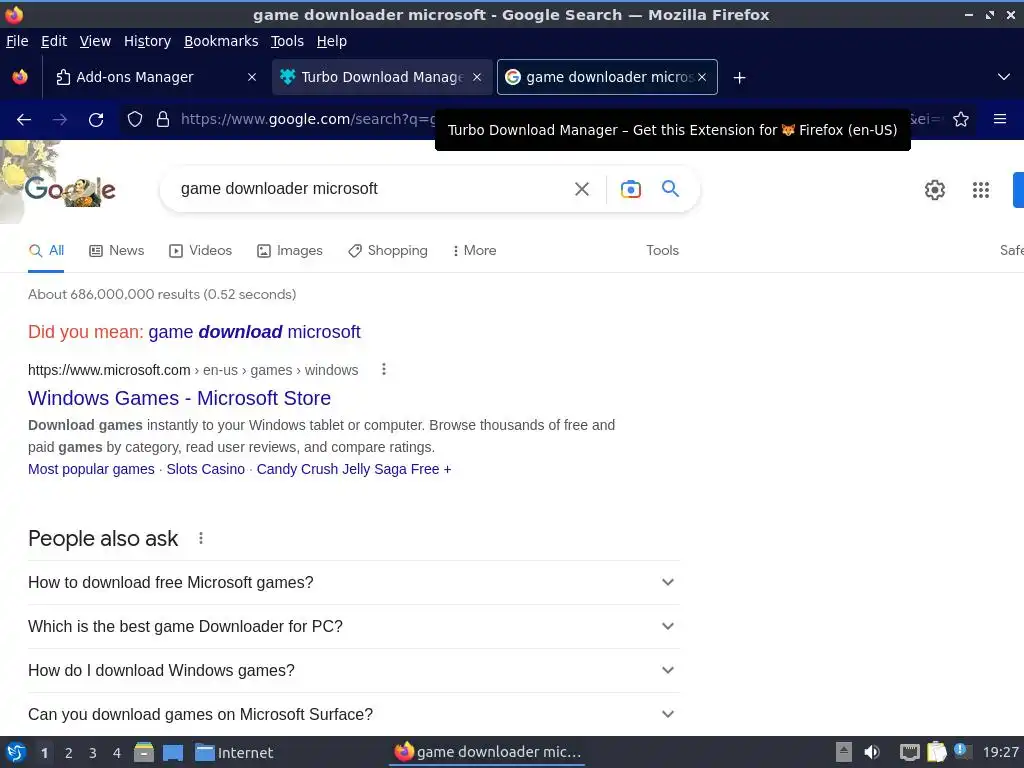The image size is (1024, 768).
Task: Select the All results filter
Action: (x=46, y=251)
